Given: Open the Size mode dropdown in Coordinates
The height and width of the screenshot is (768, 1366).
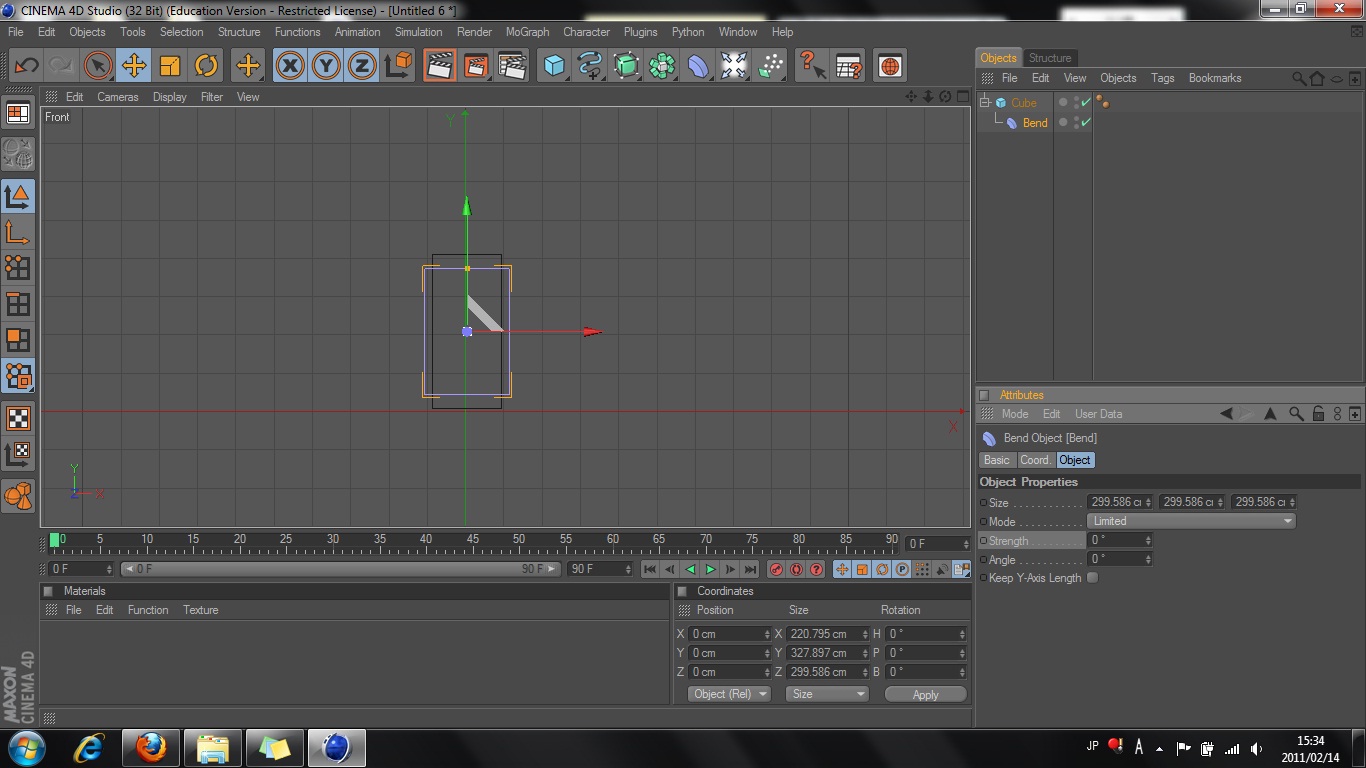Looking at the screenshot, I should (827, 694).
